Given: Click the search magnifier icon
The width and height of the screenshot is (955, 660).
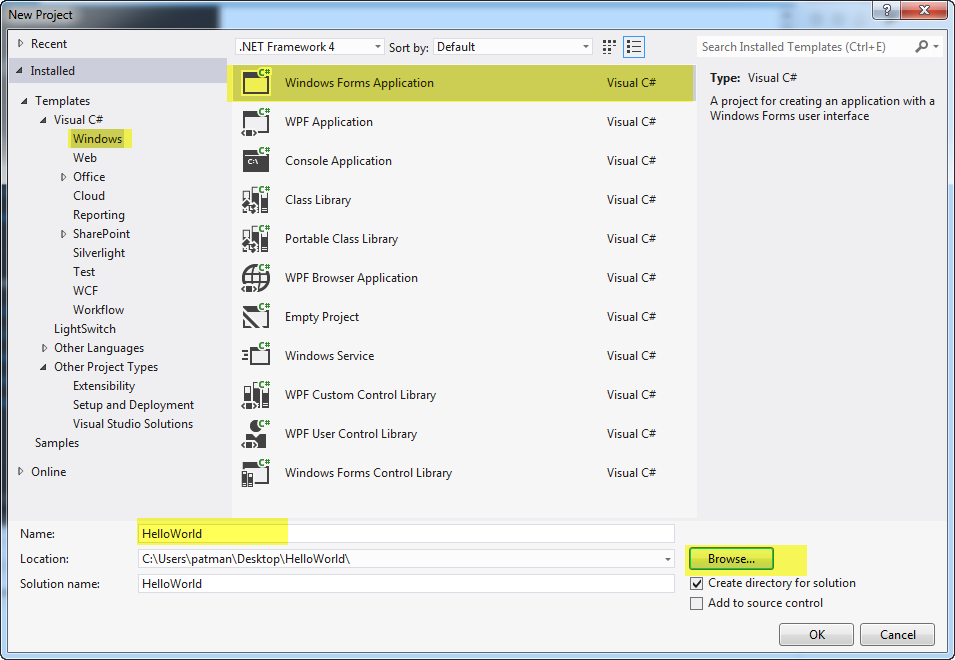Looking at the screenshot, I should pos(922,46).
